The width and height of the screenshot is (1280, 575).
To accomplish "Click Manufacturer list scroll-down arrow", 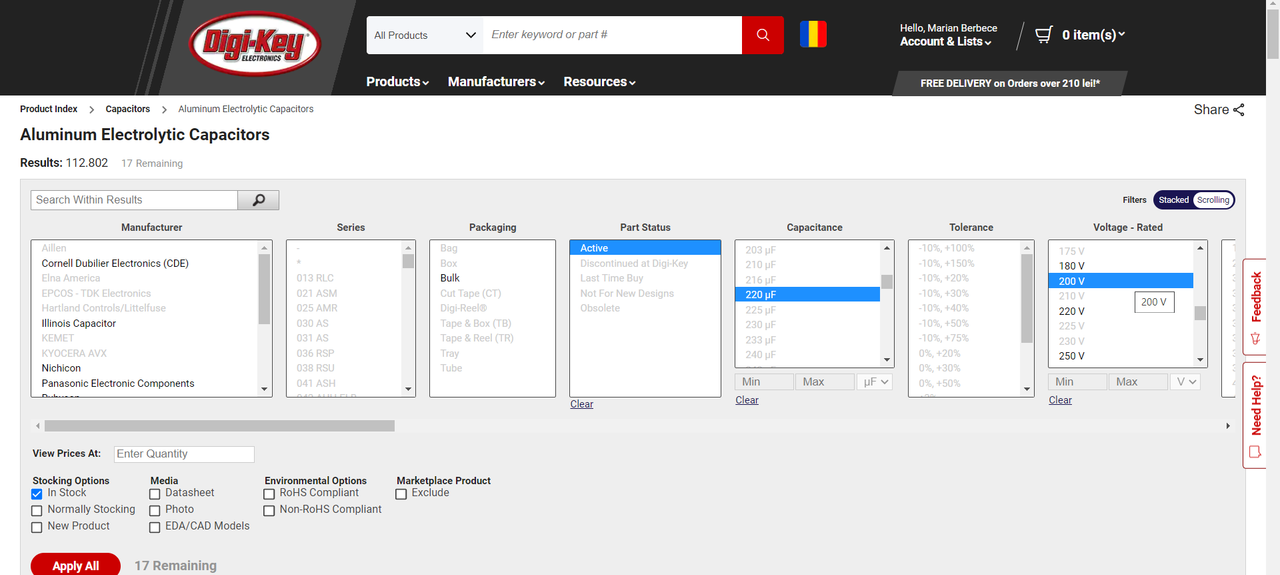I will (265, 390).
